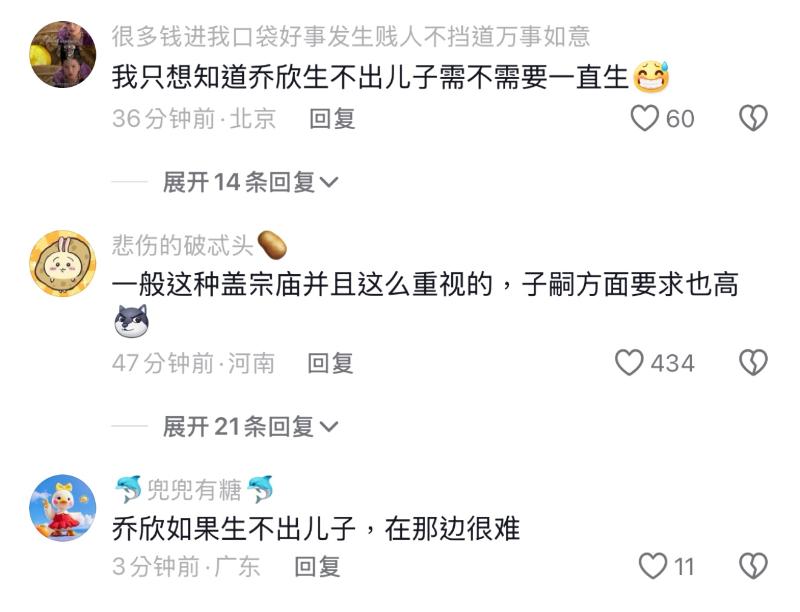Dislike the Guangdong comment via broken heart
800x612 pixels.
point(754,566)
